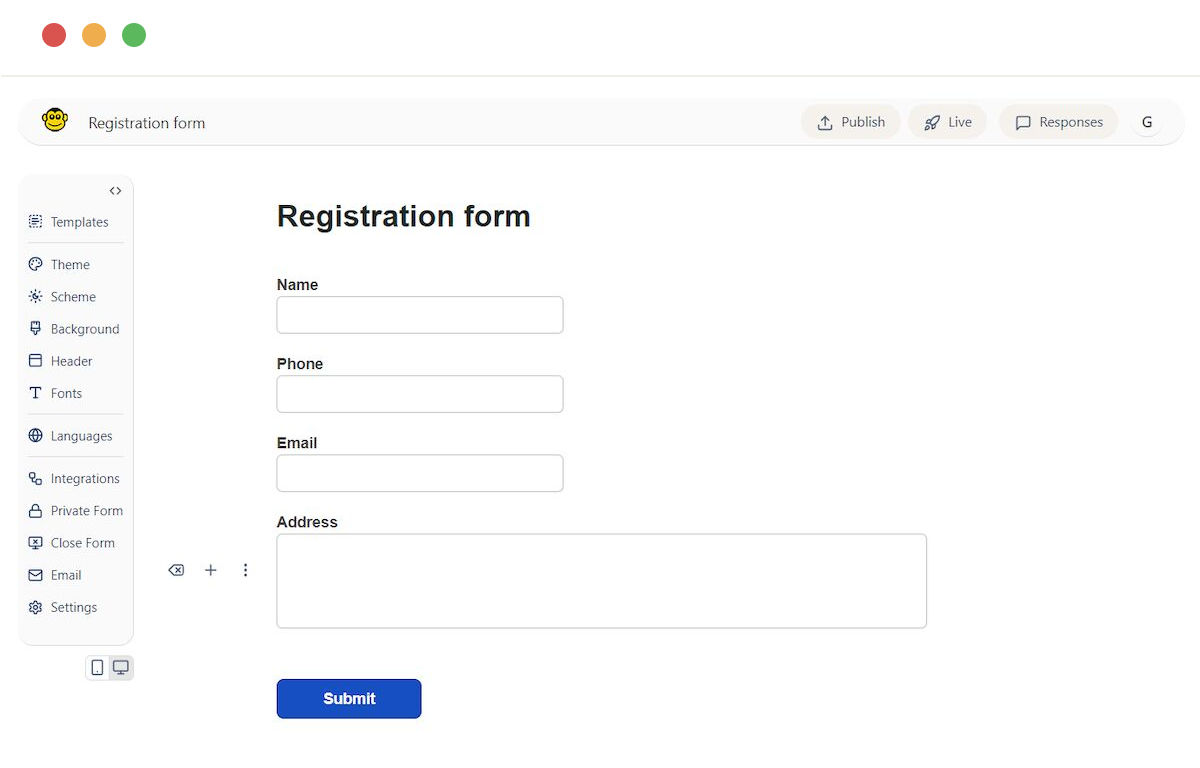This screenshot has height=768, width=1200.
Task: Click the Publish button
Action: pyautogui.click(x=851, y=122)
